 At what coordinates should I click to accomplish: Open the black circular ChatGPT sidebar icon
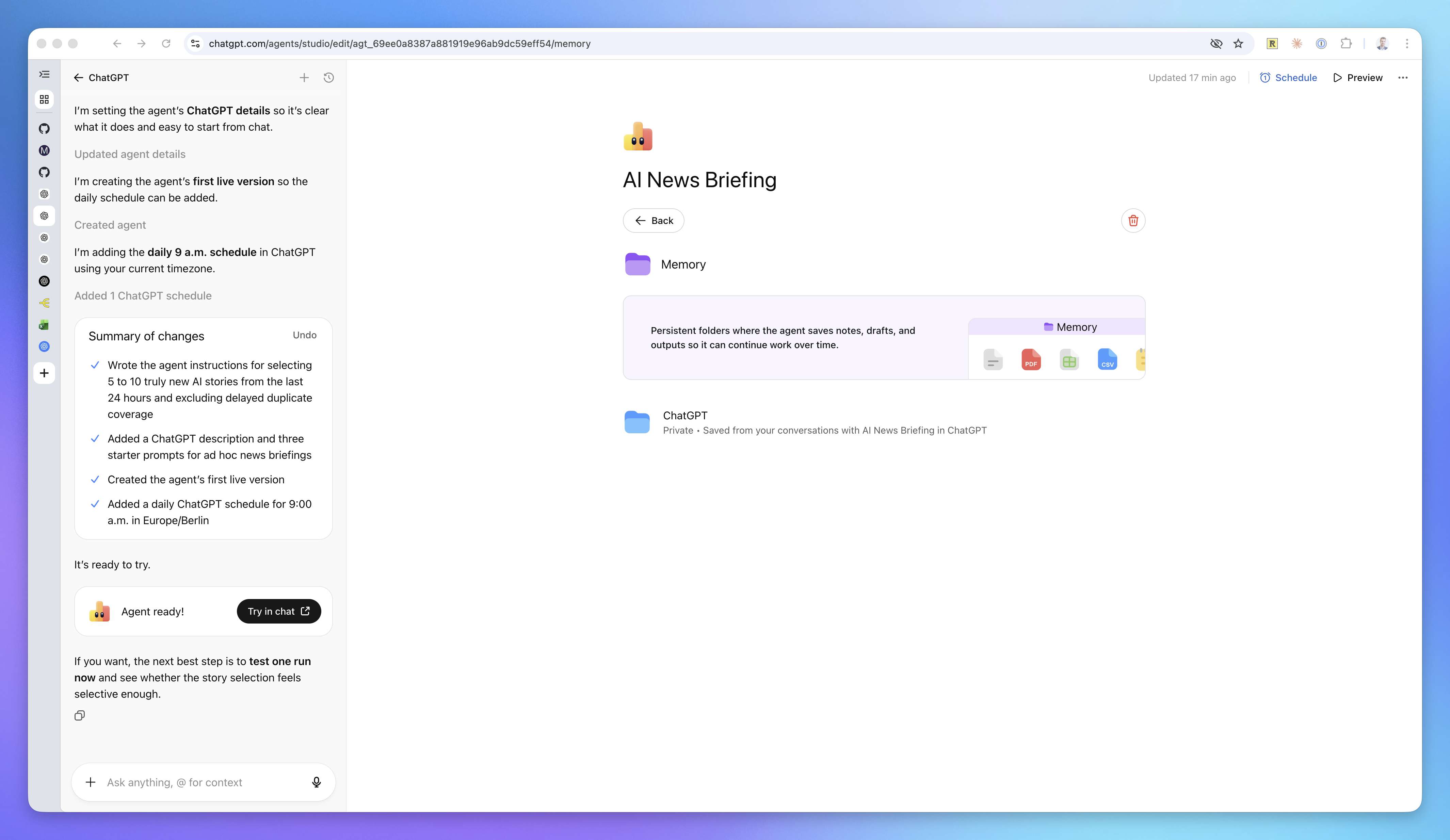(44, 281)
